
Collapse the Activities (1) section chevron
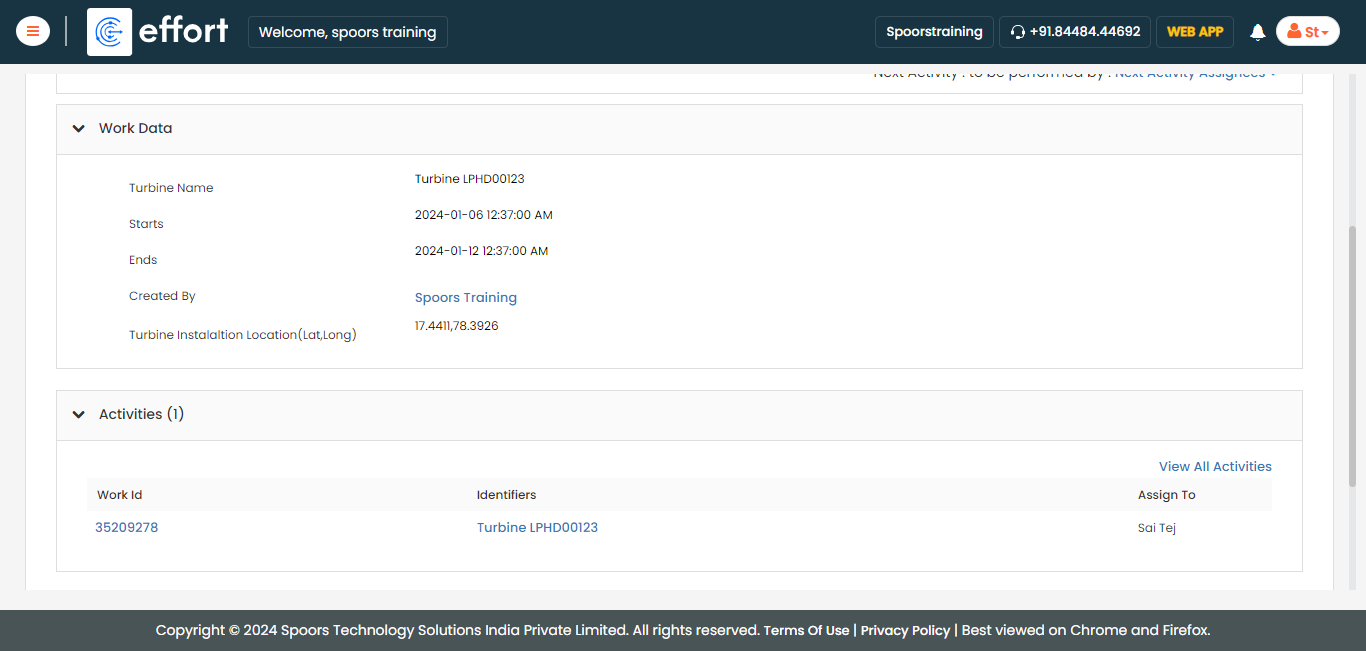(79, 415)
